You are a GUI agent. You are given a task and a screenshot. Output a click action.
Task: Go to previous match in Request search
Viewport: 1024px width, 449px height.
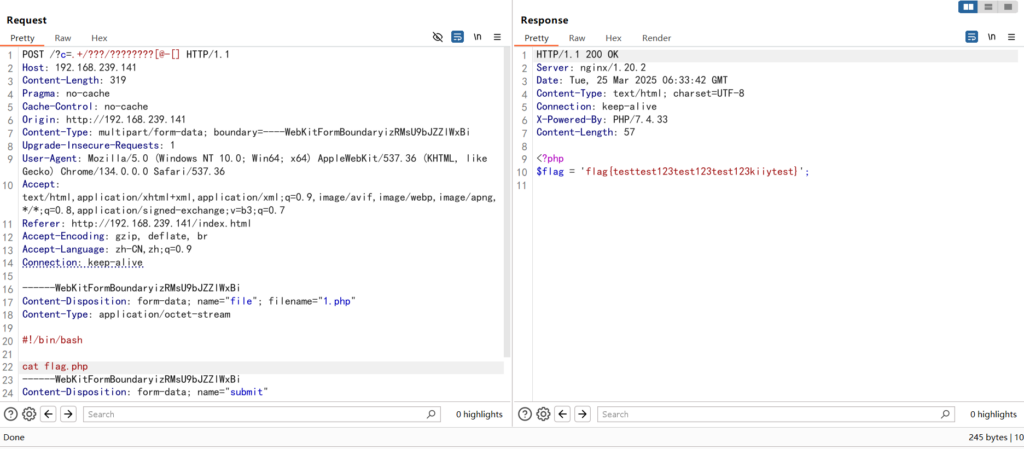coord(49,414)
